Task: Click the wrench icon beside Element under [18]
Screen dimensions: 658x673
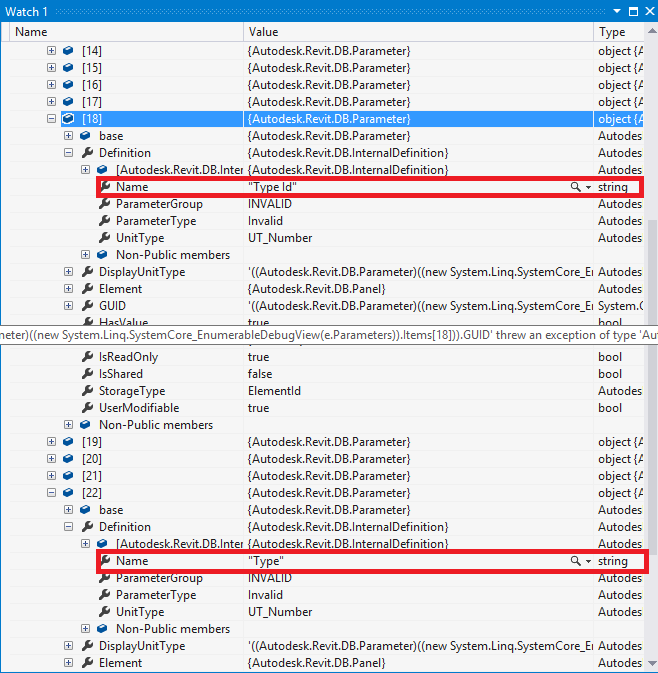Action: tap(88, 289)
